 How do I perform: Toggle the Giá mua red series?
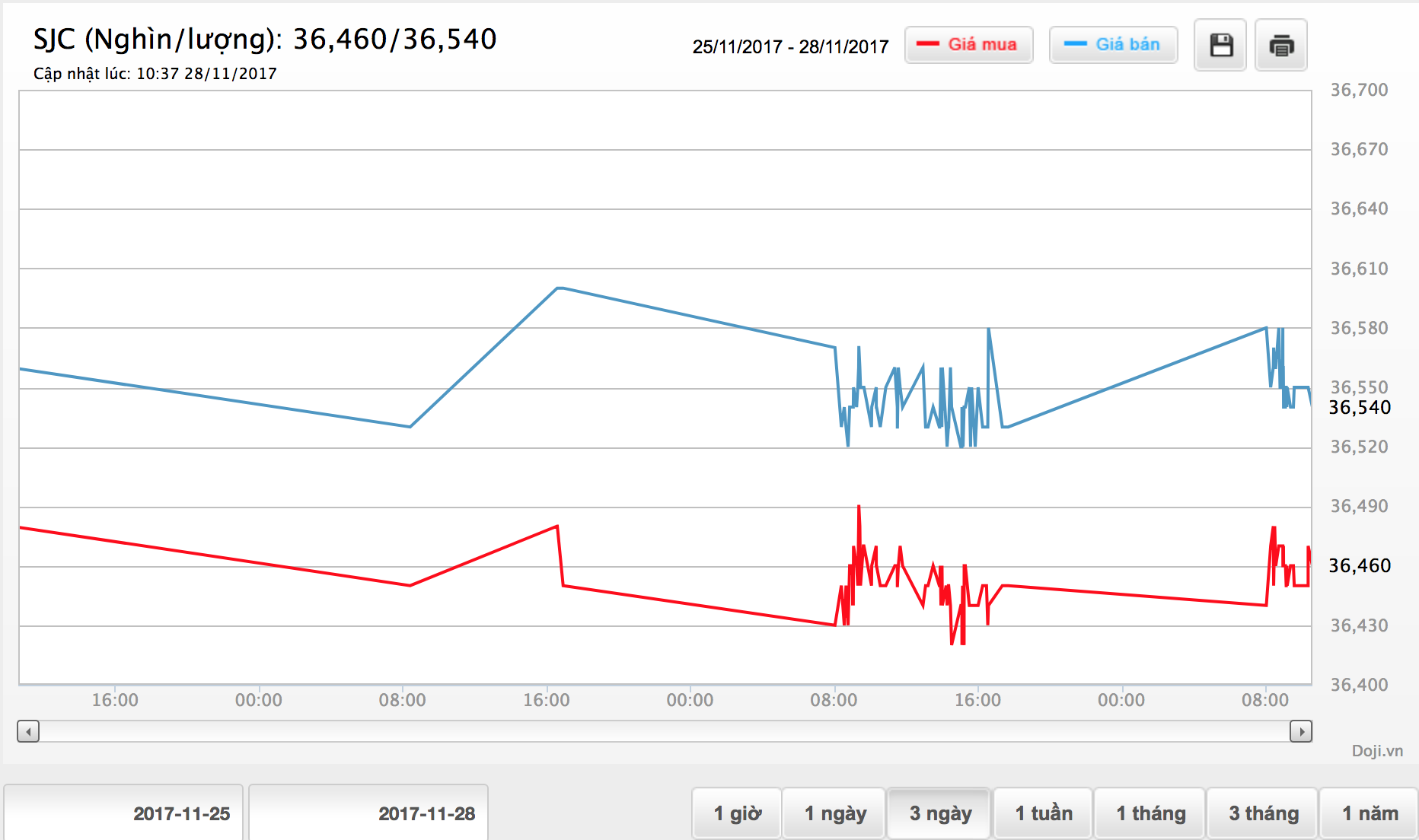[x=968, y=45]
